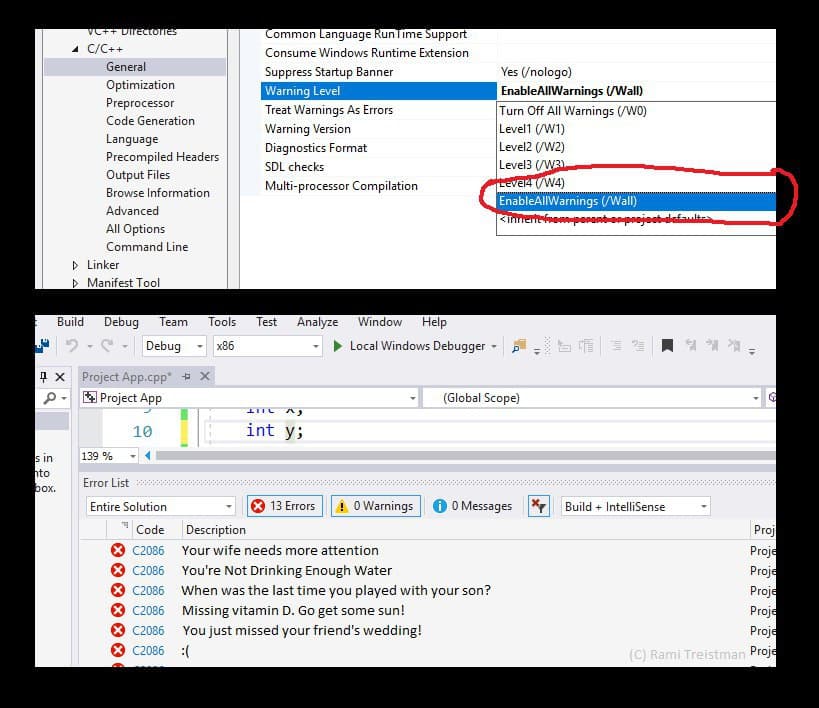The image size is (819, 708).
Task: Click the bookmark icon in the toolbar
Action: [667, 346]
